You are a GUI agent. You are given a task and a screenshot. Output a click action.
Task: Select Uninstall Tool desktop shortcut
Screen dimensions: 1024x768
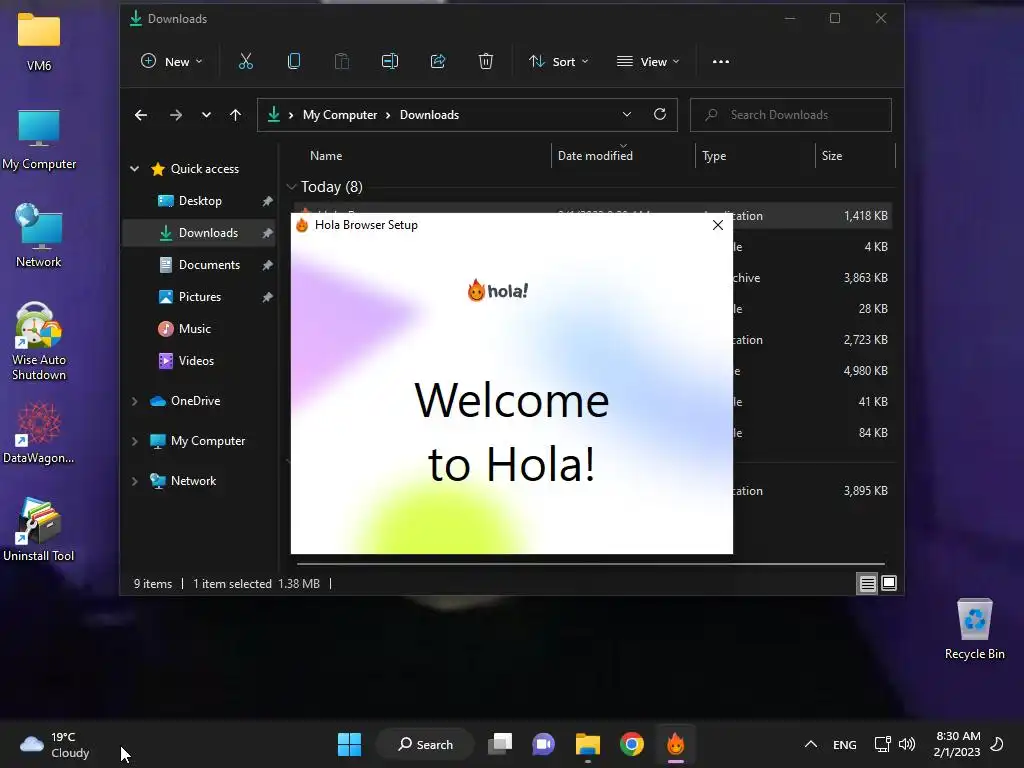click(x=39, y=530)
